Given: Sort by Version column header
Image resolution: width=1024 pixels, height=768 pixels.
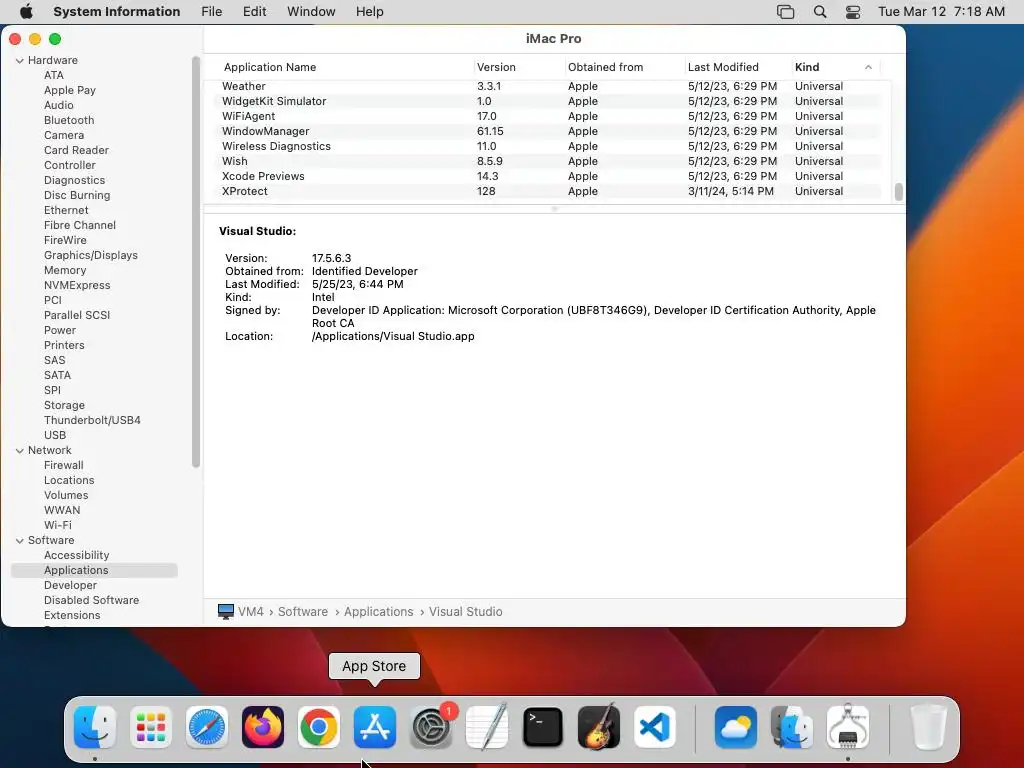Looking at the screenshot, I should coord(496,67).
